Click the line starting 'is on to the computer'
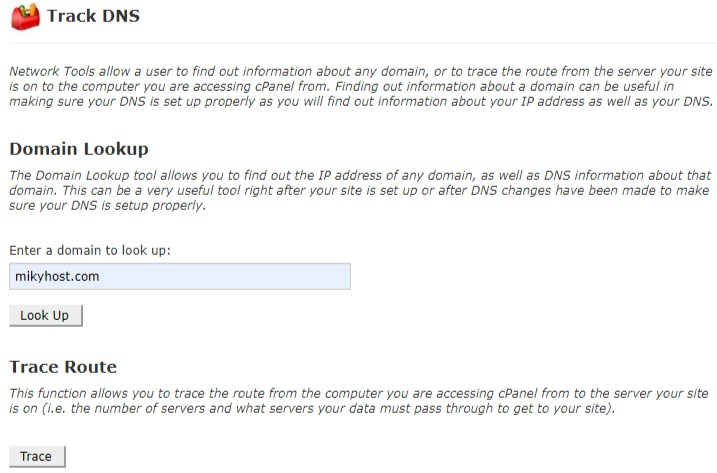 [341, 86]
